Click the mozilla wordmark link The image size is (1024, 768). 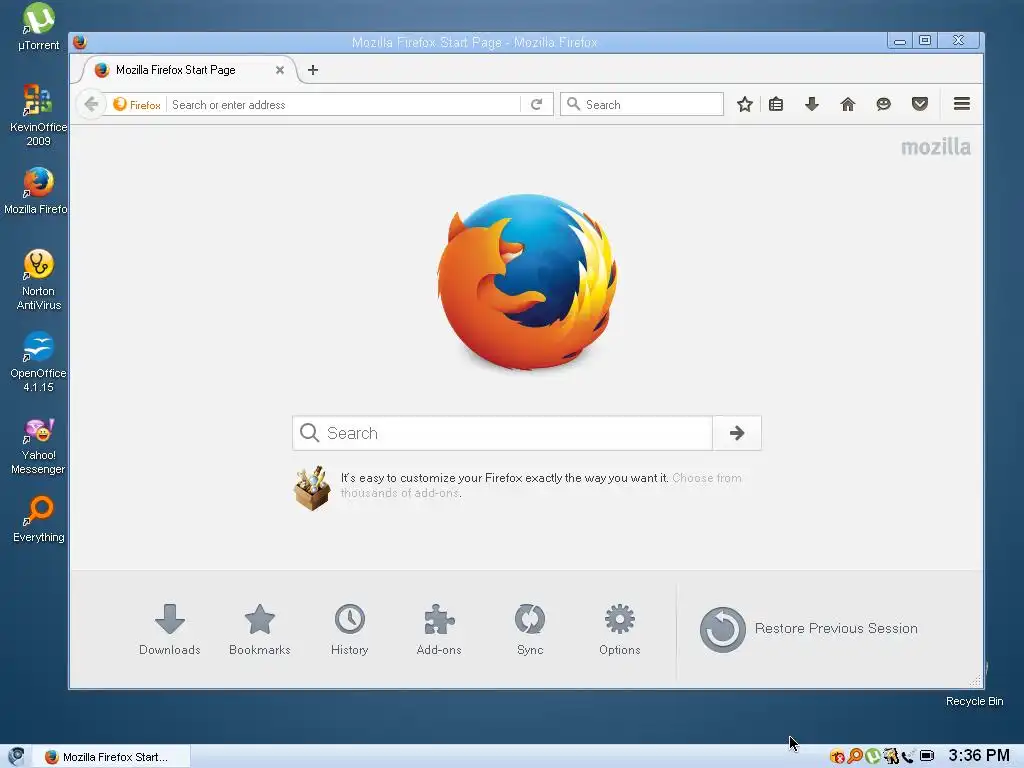click(x=935, y=147)
